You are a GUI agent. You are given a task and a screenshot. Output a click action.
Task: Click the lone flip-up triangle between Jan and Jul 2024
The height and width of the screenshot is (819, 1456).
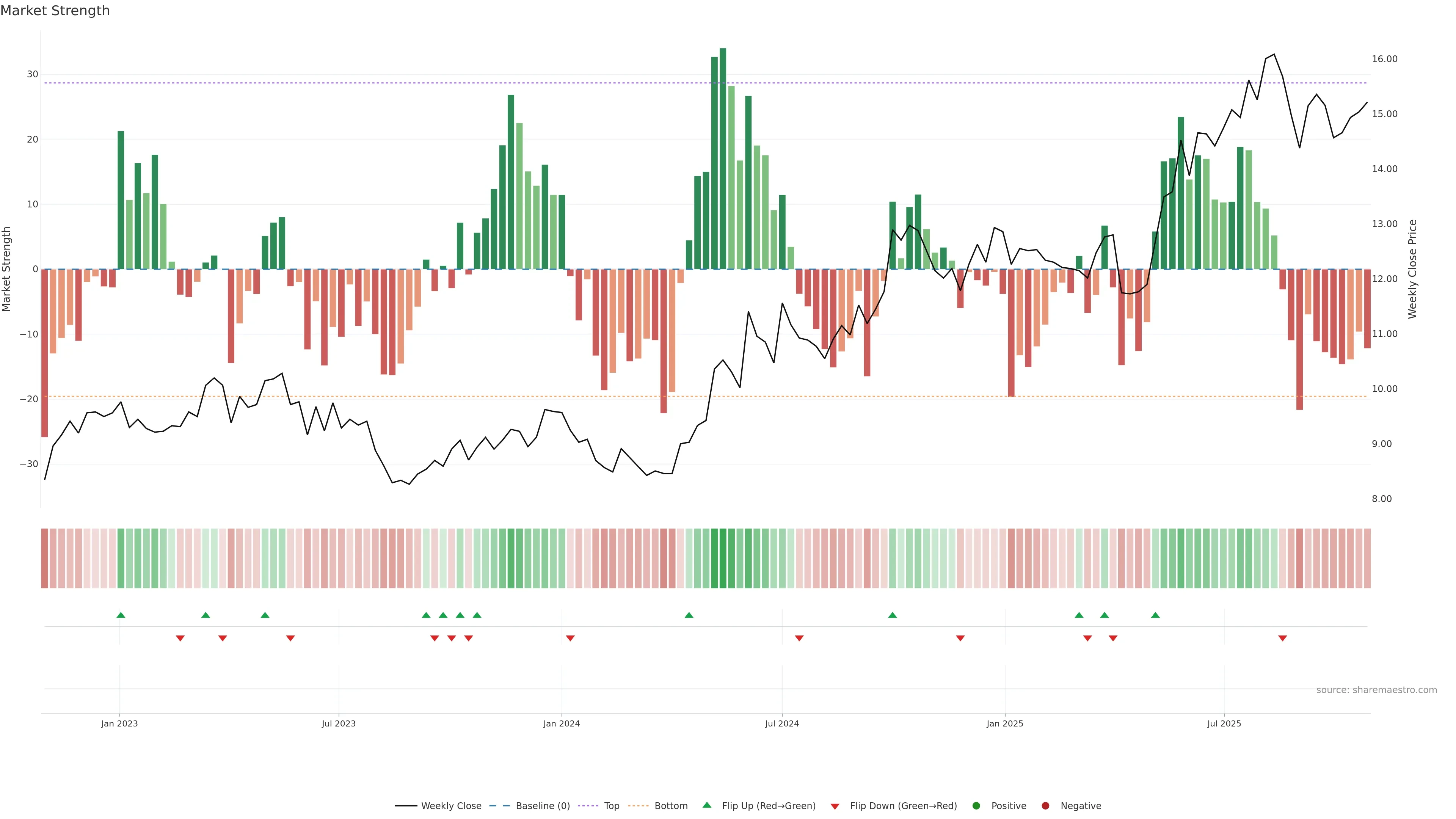pyautogui.click(x=689, y=615)
